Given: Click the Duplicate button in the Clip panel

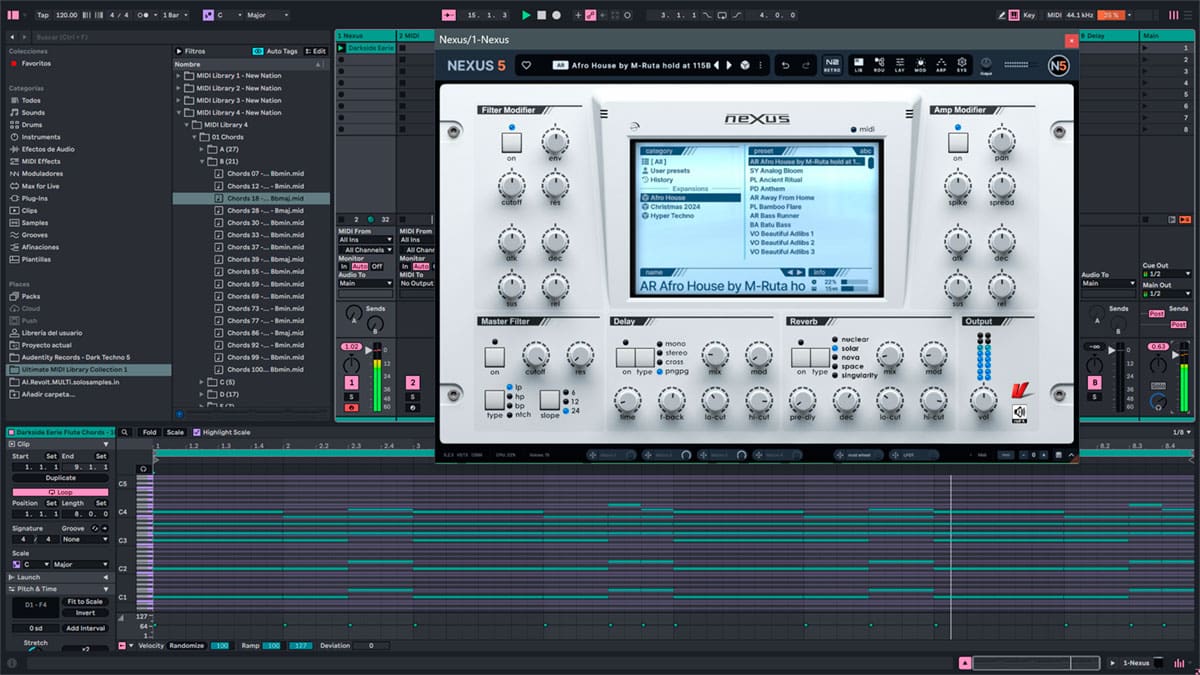Looking at the screenshot, I should tap(60, 479).
